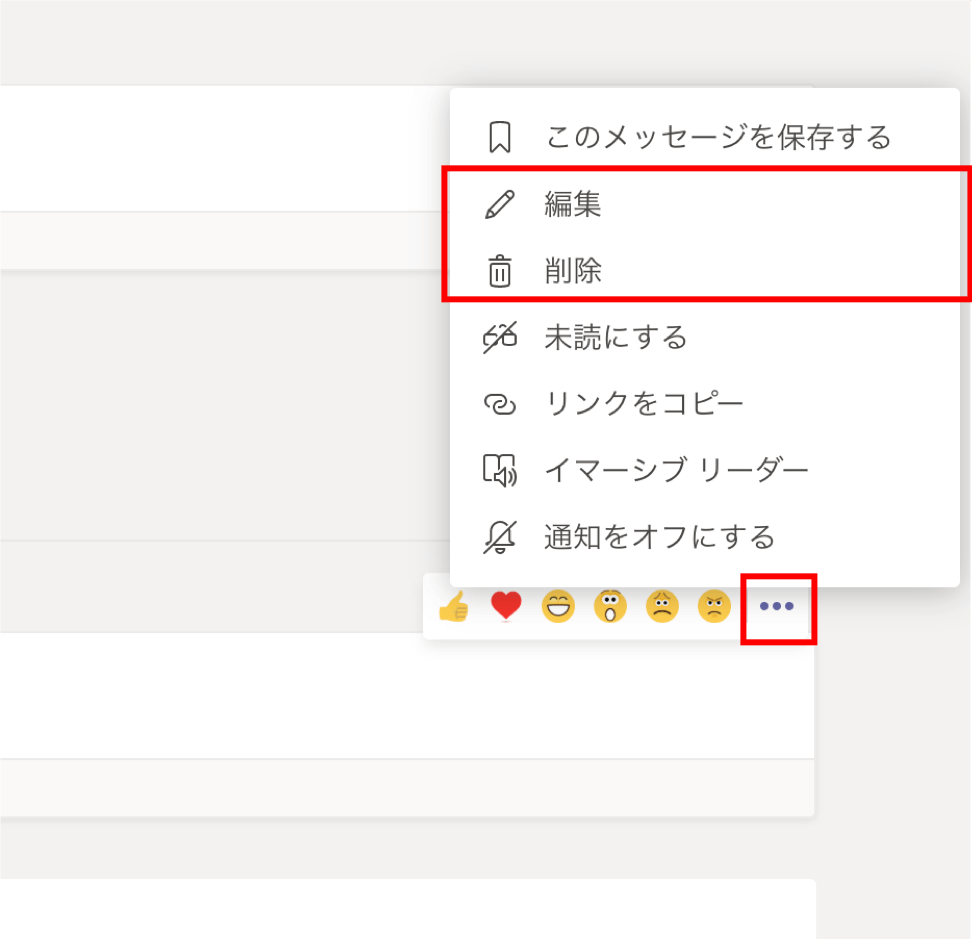Click the chain link copy icon
972x939 pixels.
[499, 404]
